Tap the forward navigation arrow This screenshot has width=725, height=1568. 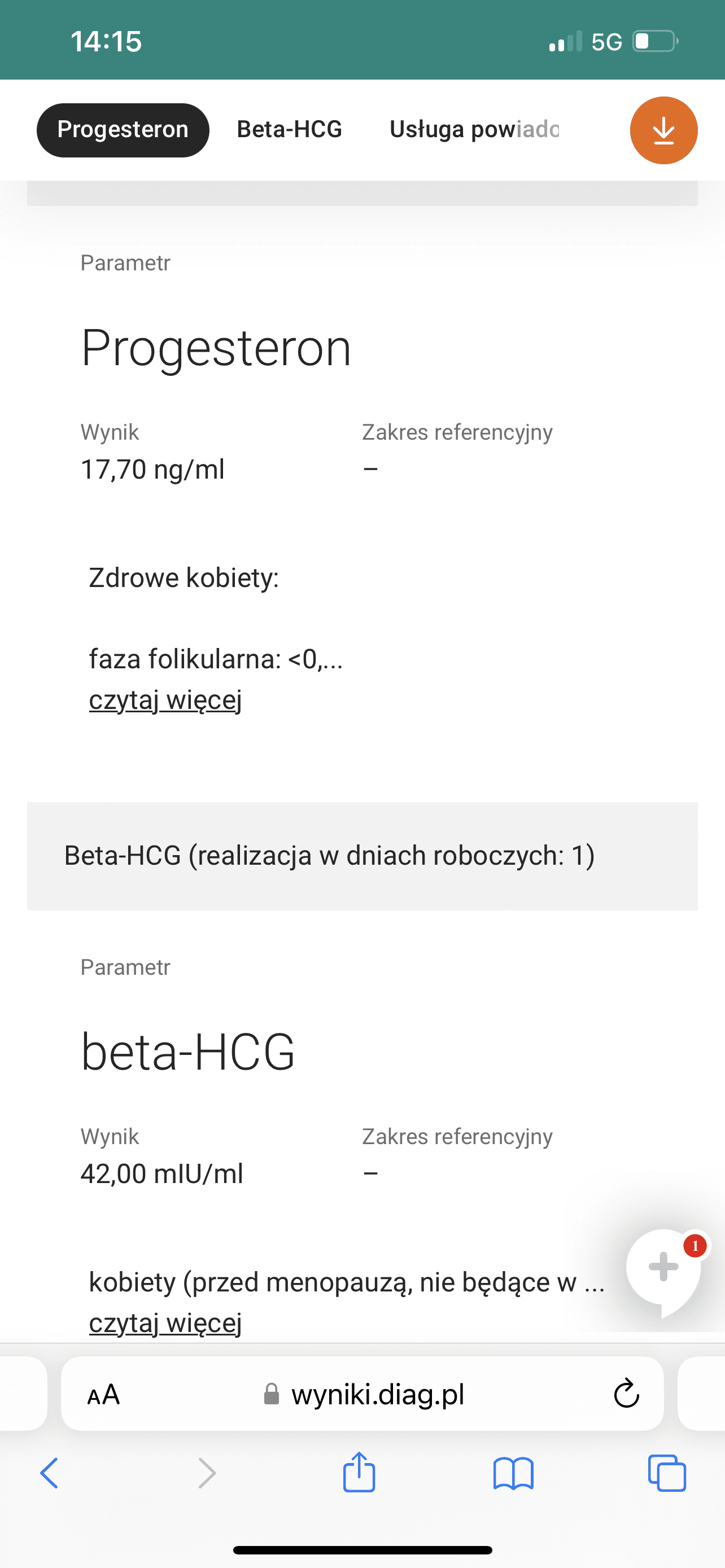(x=207, y=1473)
